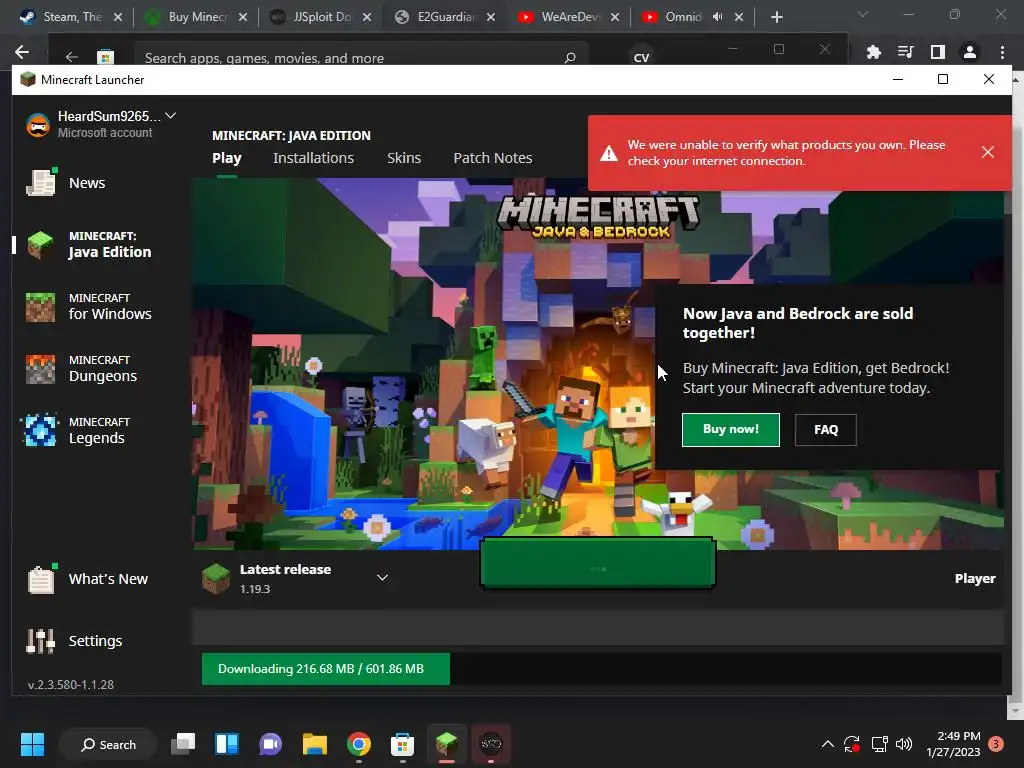Switch to the Skins tab
1024x768 pixels.
pyautogui.click(x=404, y=158)
